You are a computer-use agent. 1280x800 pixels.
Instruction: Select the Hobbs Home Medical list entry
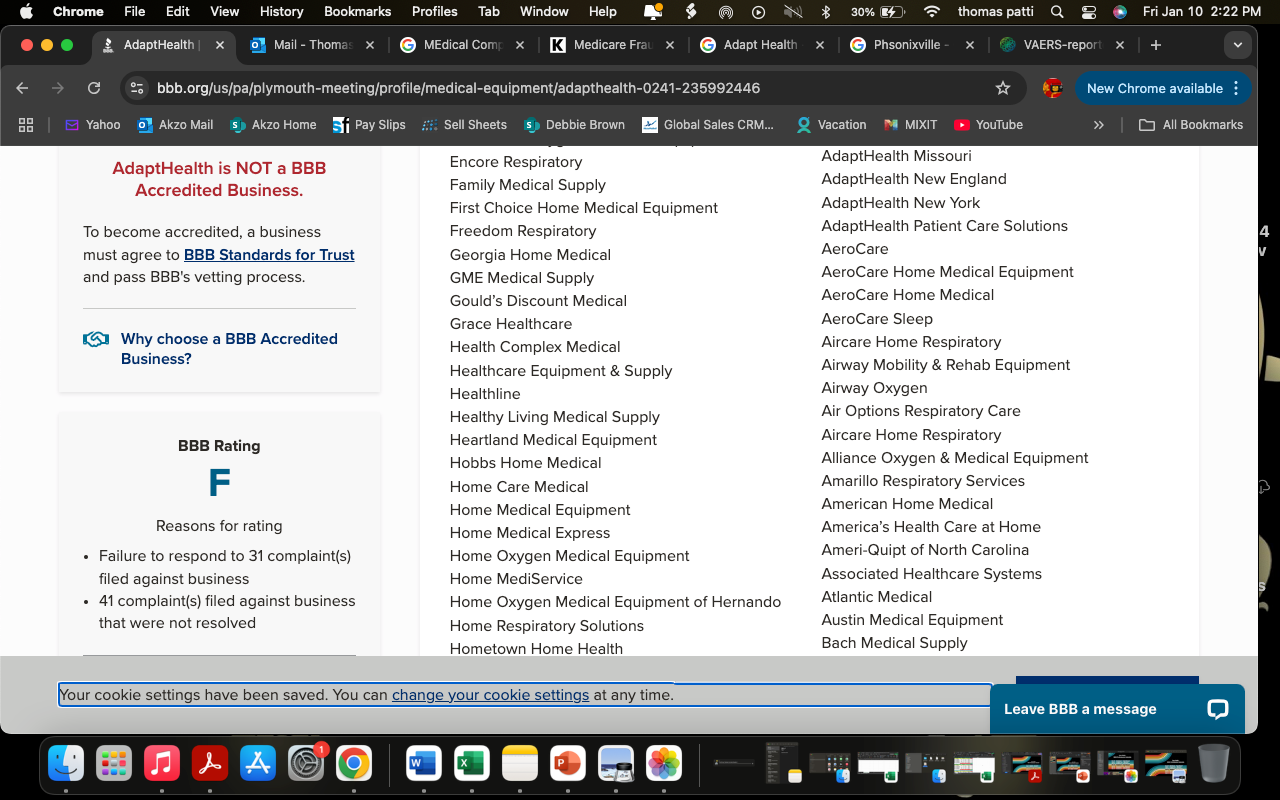pyautogui.click(x=526, y=463)
